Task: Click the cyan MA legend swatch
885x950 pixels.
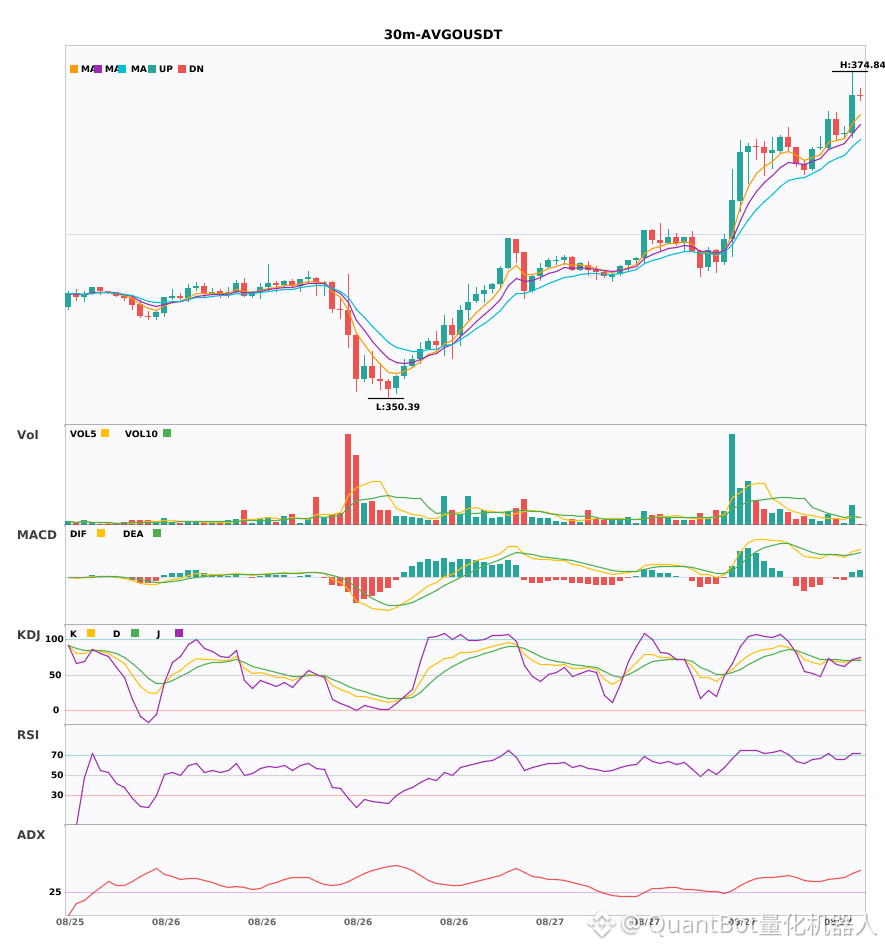Action: coord(122,69)
